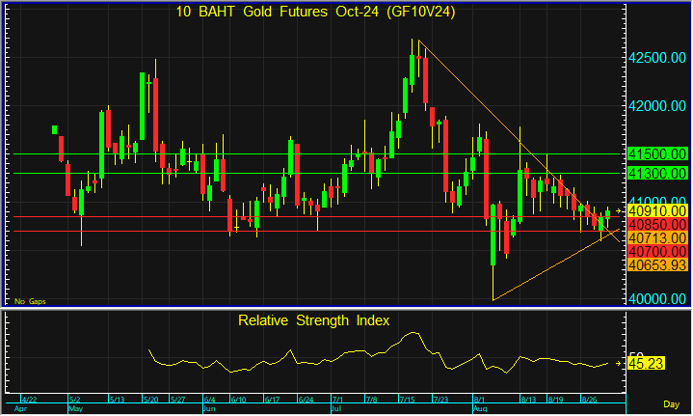The height and width of the screenshot is (416, 693).
Task: Click the orange 40713.00 price label
Action: (x=657, y=239)
